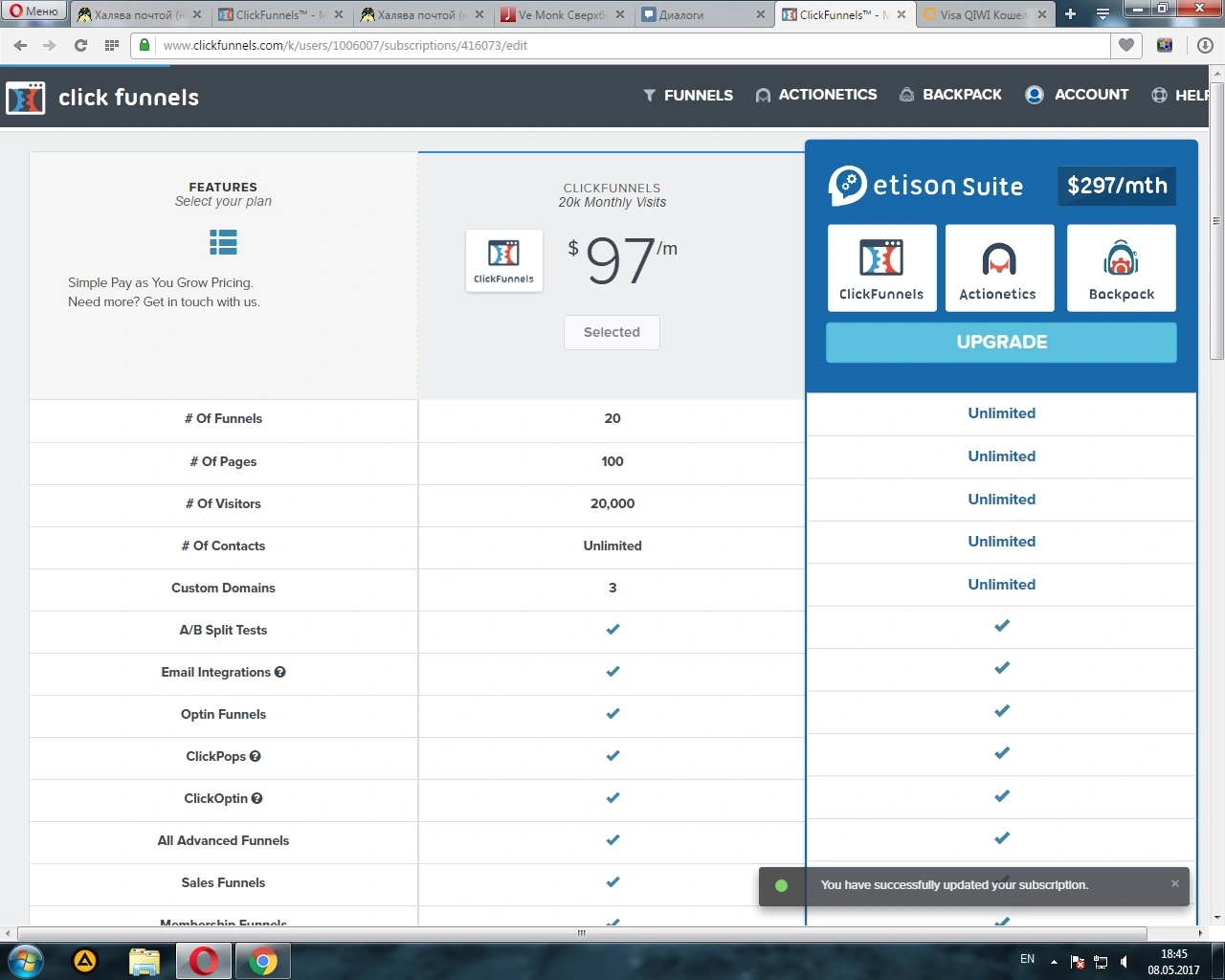Viewport: 1225px width, 980px height.
Task: Click the '# Of Funnels' feature row label
Action: click(223, 418)
